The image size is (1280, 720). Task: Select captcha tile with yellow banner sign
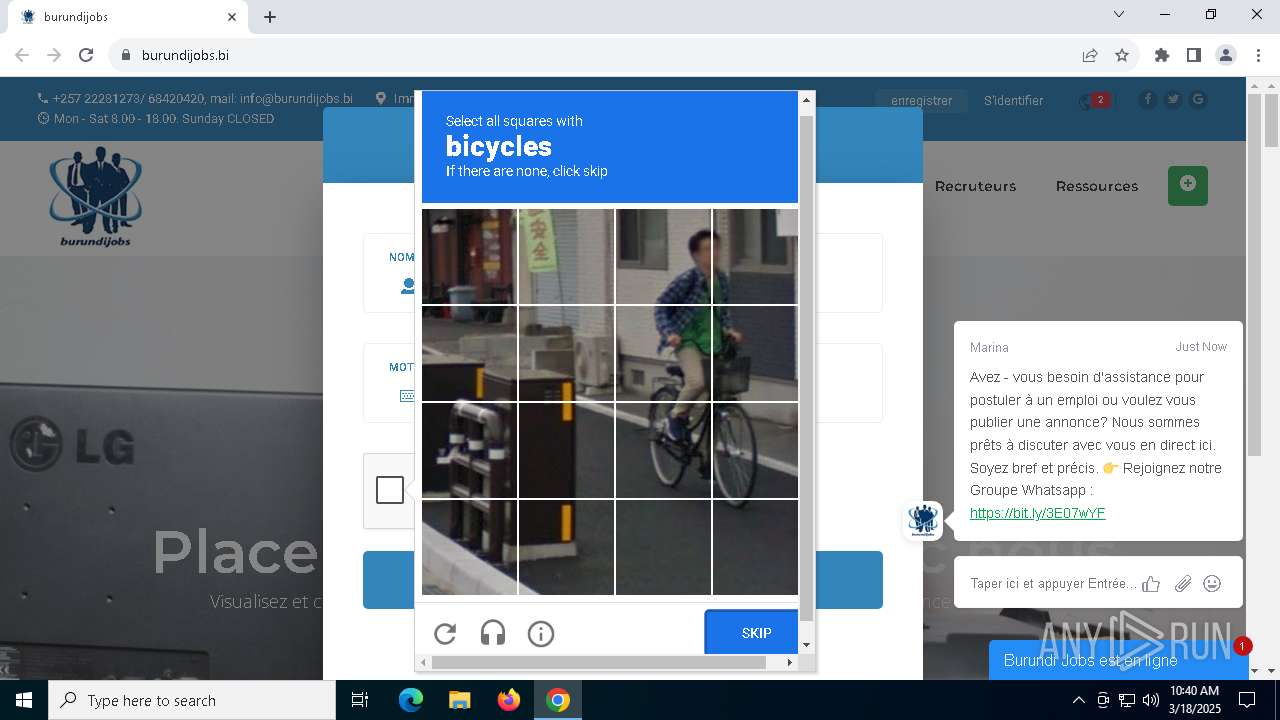pos(566,256)
